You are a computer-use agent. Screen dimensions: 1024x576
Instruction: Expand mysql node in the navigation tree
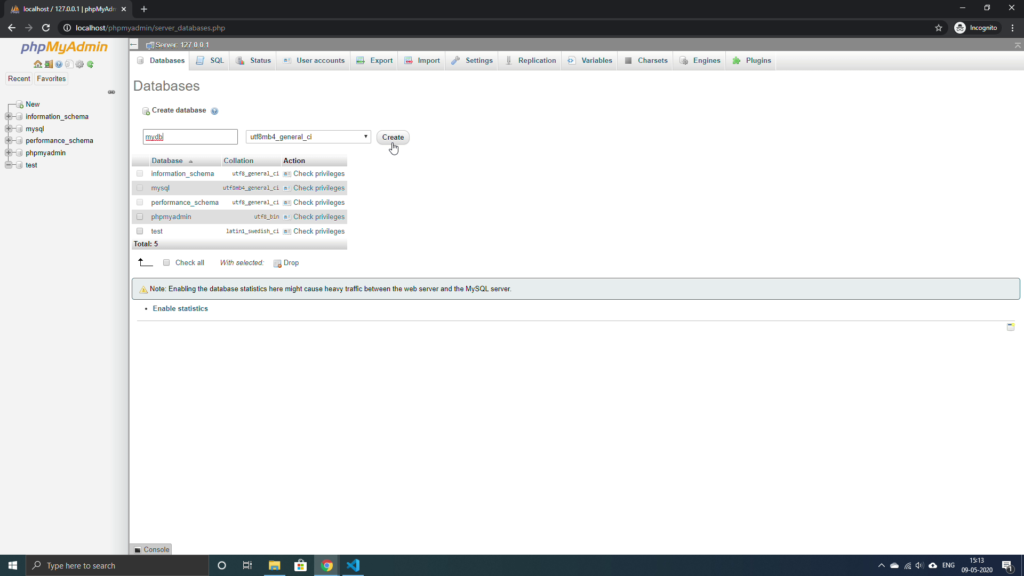[8, 129]
